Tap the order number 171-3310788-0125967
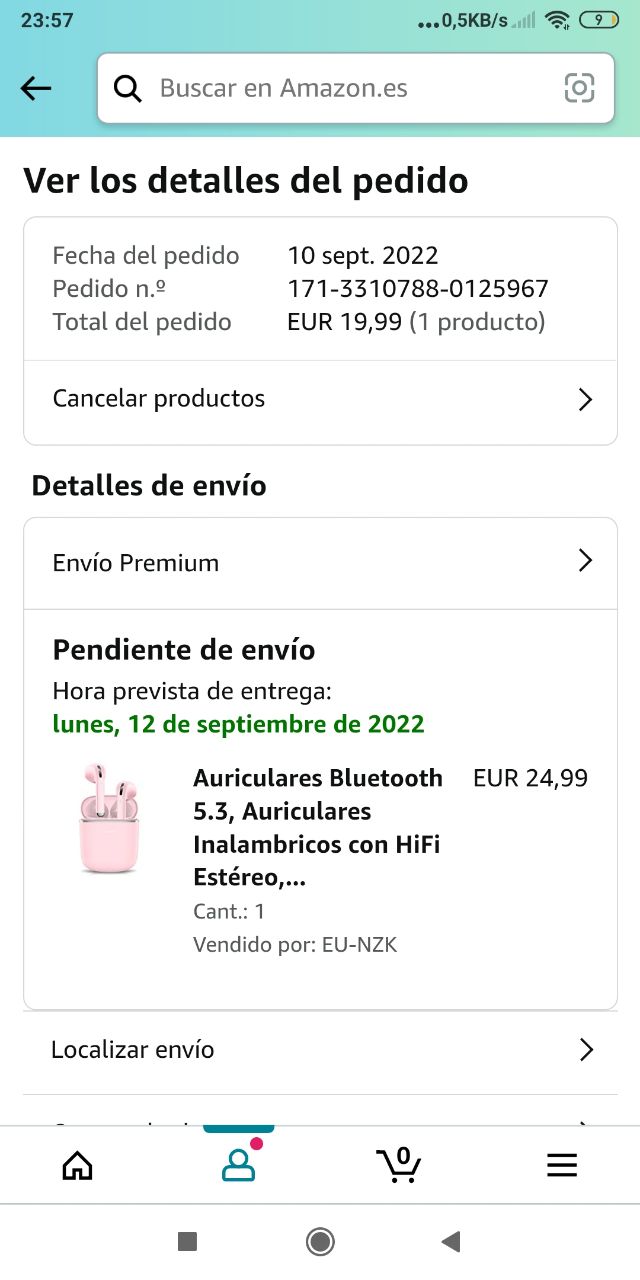This screenshot has height=1280, width=640. click(418, 289)
